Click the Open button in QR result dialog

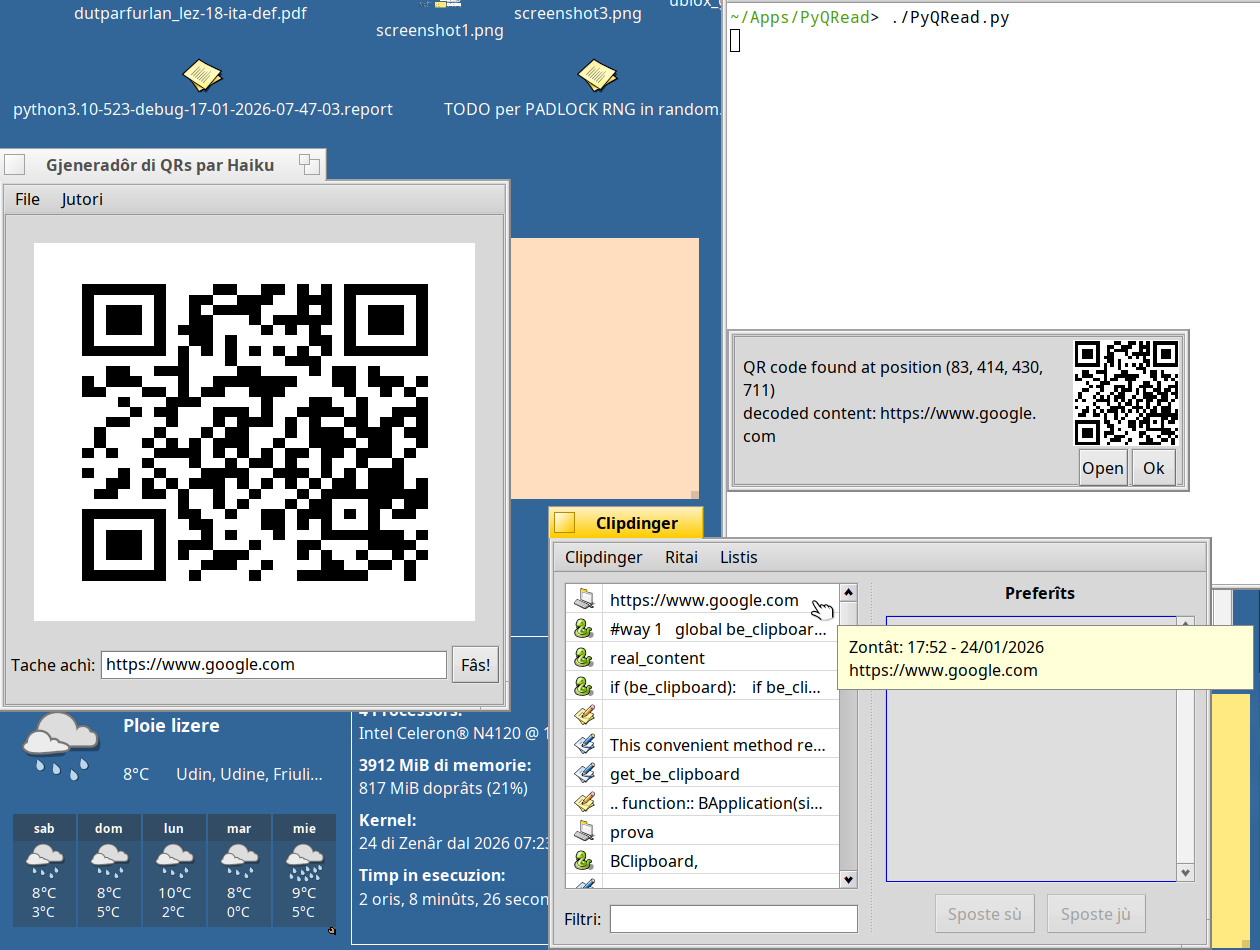pyautogui.click(x=1102, y=468)
